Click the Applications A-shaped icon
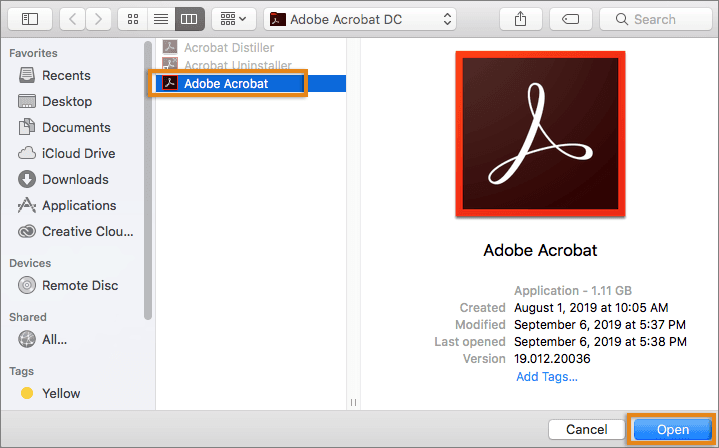The width and height of the screenshot is (719, 448). [27, 205]
